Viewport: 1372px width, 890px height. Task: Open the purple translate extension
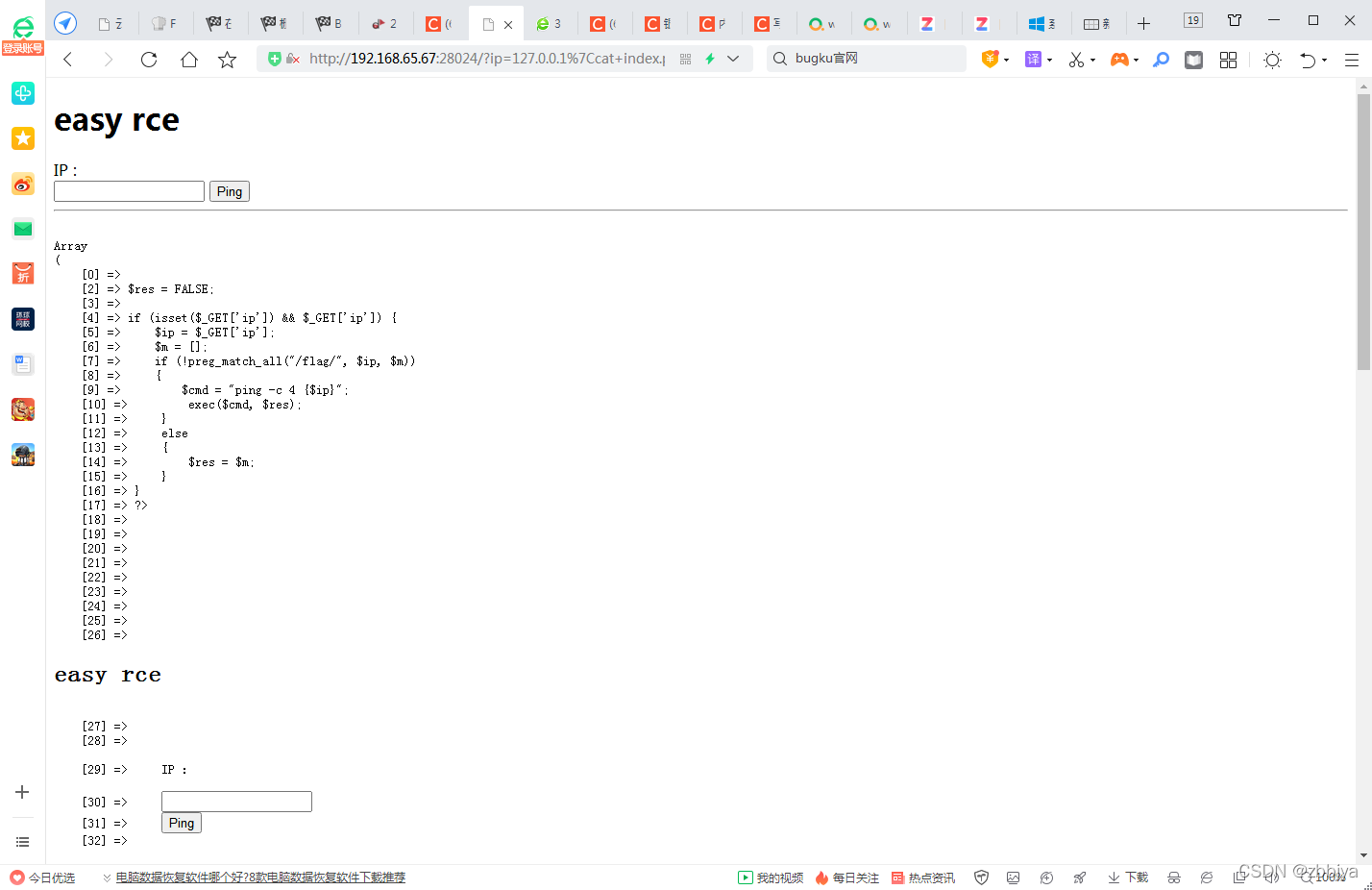1033,60
